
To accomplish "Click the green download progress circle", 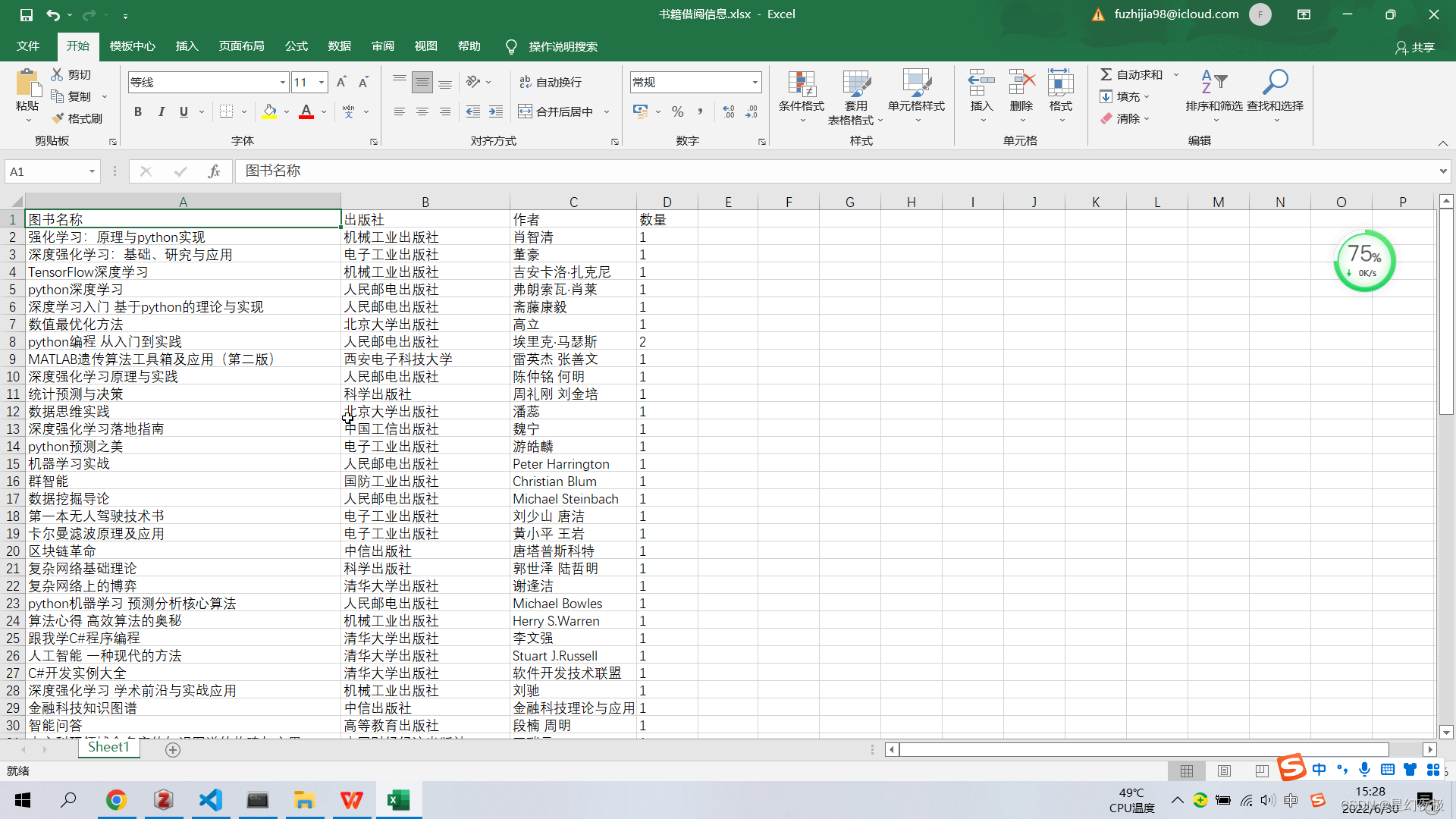I will click(x=1363, y=261).
